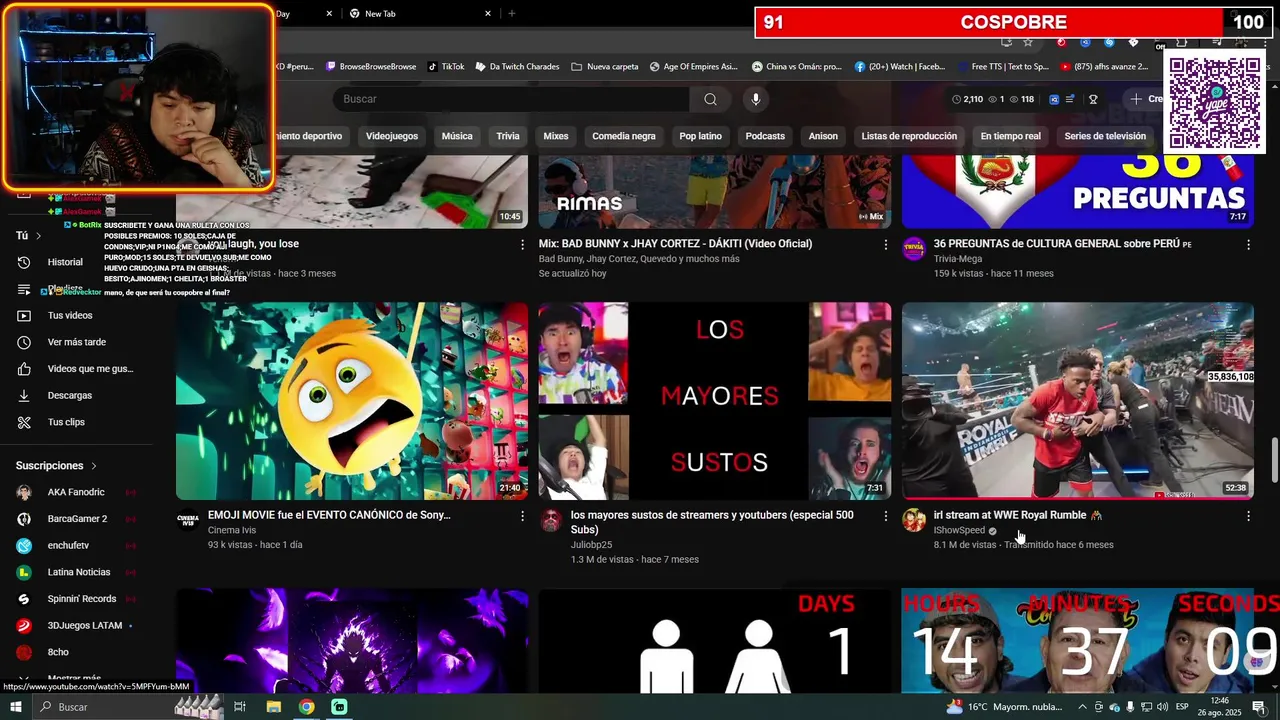
Task: Close the New Tab browser tab
Action: 488,14
